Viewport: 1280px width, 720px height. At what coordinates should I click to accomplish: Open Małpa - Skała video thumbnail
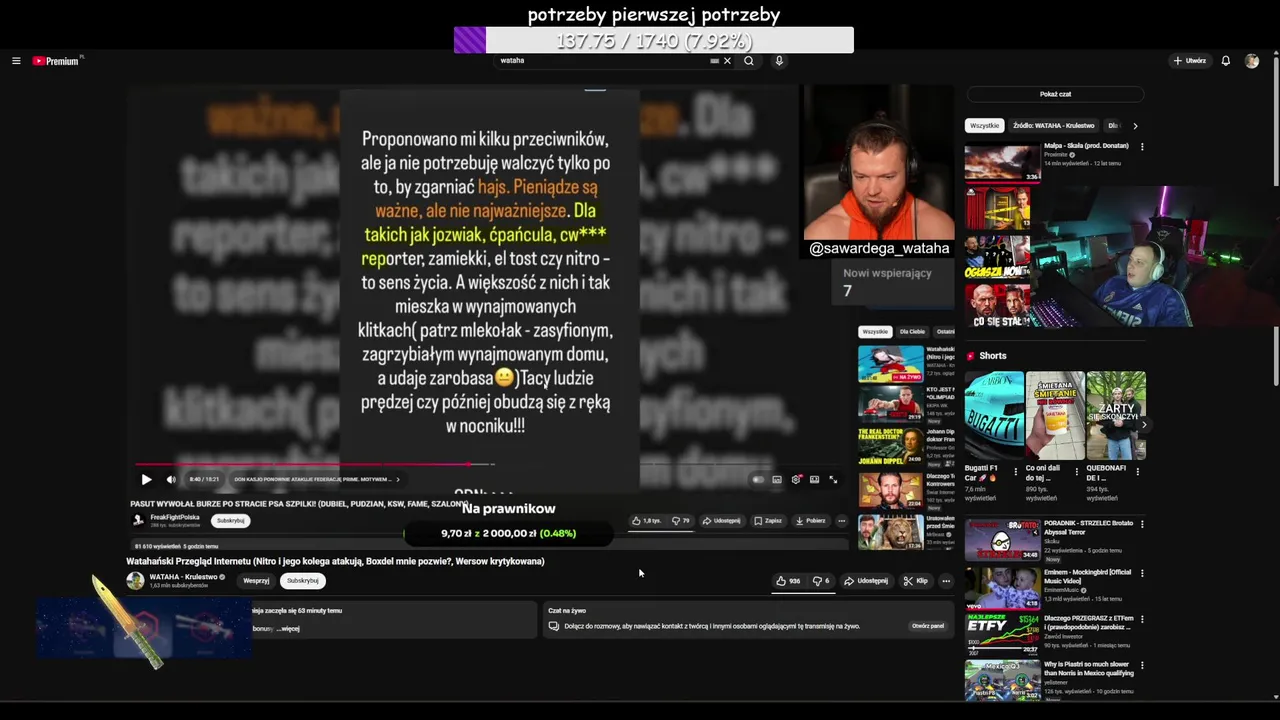[x=1003, y=163]
